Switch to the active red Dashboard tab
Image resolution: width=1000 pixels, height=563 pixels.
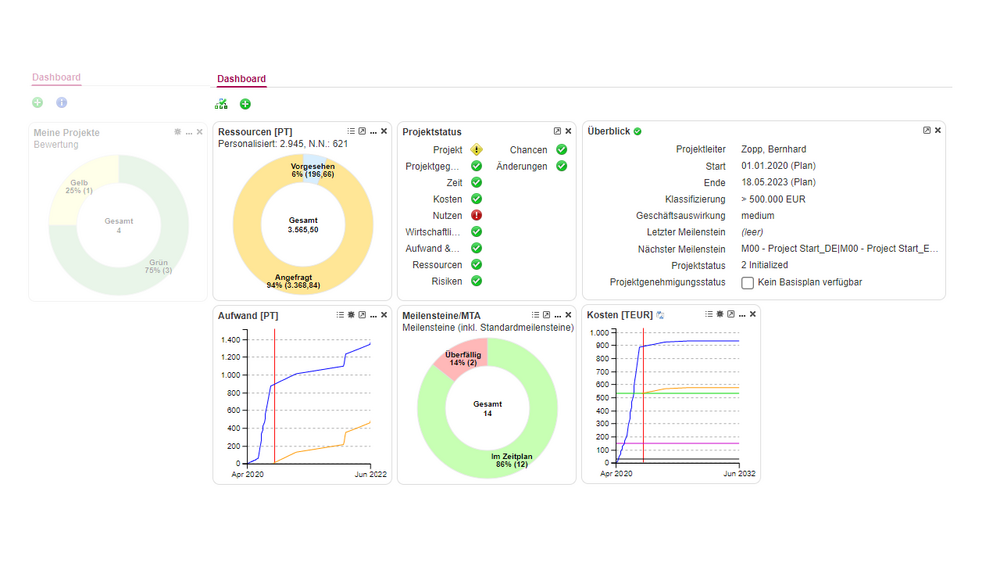click(x=241, y=79)
